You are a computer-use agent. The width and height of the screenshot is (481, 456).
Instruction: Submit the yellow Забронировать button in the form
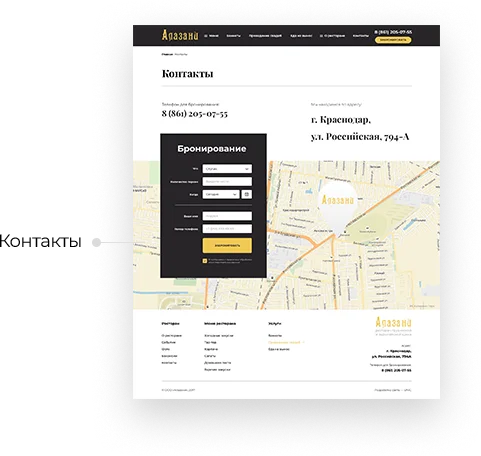[x=227, y=246]
